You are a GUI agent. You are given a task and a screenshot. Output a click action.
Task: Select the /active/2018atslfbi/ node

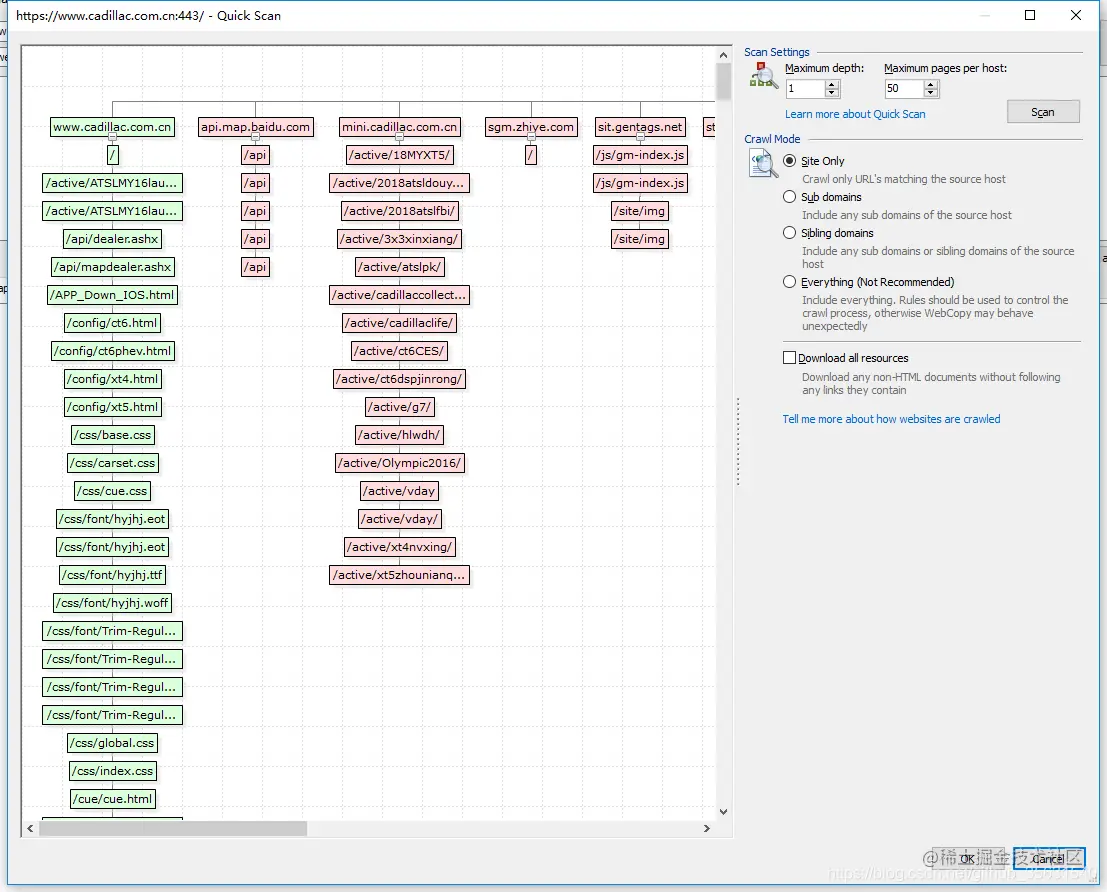400,210
